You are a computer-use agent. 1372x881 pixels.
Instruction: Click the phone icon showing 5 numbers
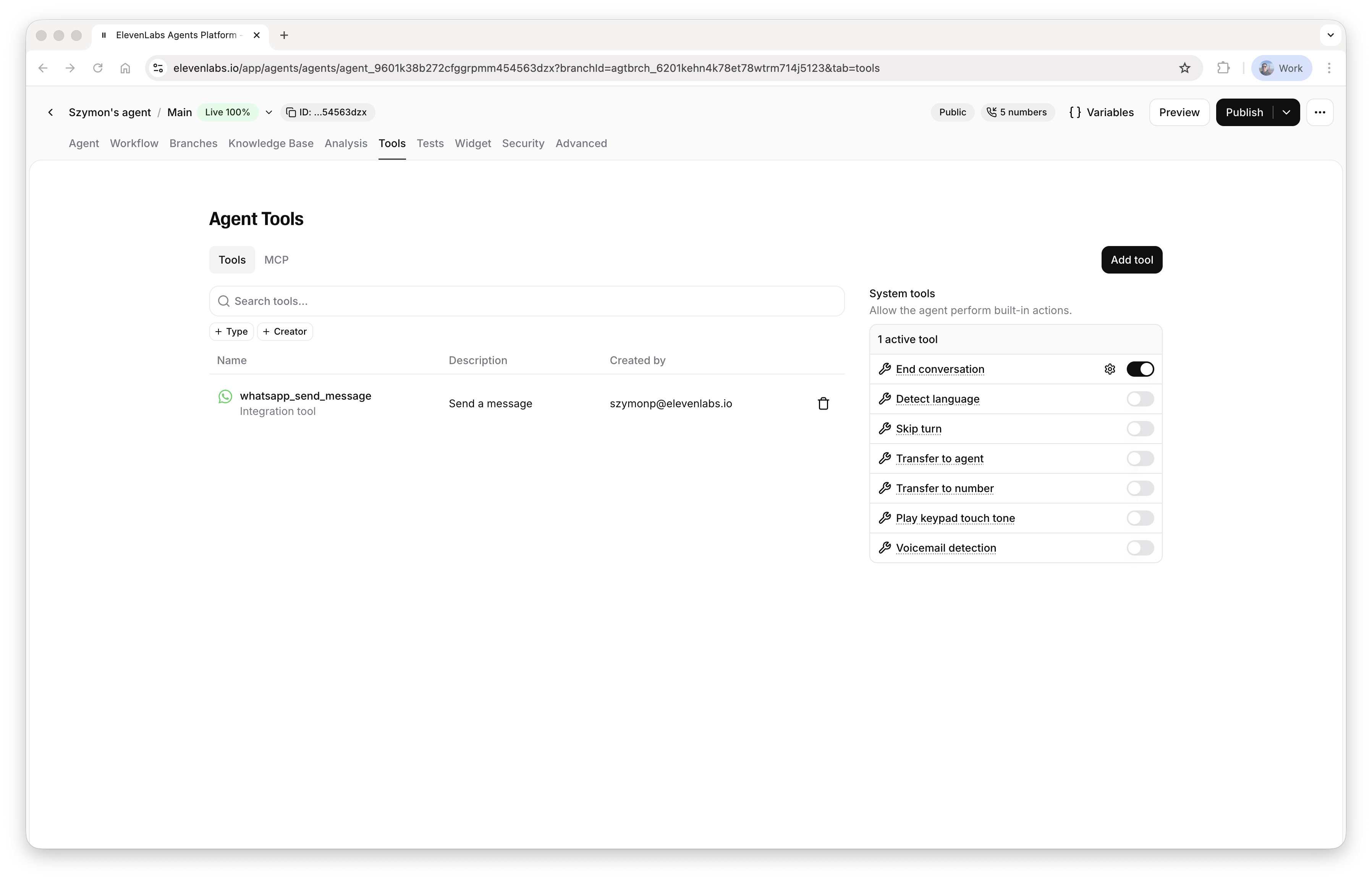pyautogui.click(x=991, y=112)
